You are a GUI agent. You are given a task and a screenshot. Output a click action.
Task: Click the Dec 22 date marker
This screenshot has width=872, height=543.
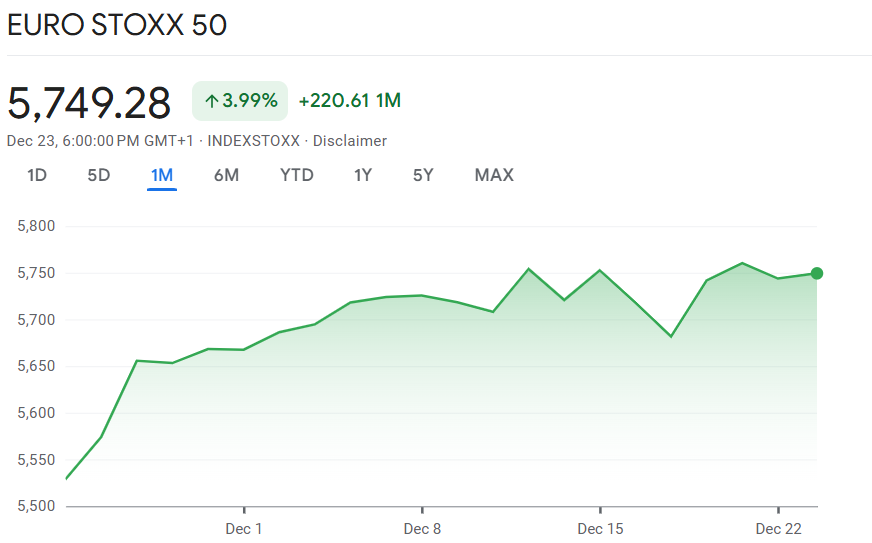tap(778, 528)
